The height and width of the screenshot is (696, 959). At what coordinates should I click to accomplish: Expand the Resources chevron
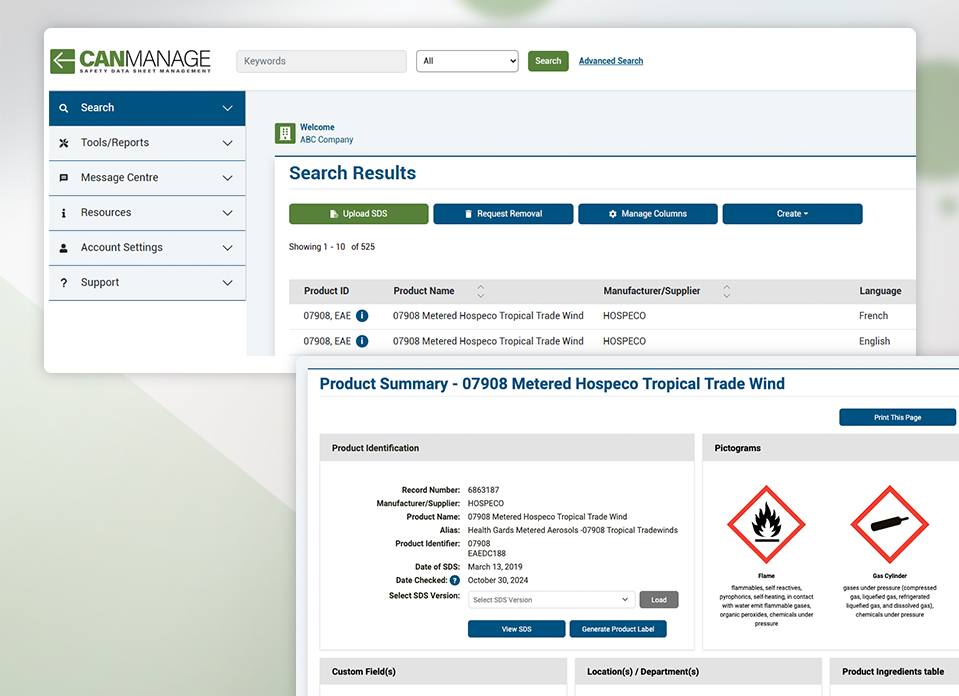pos(228,213)
